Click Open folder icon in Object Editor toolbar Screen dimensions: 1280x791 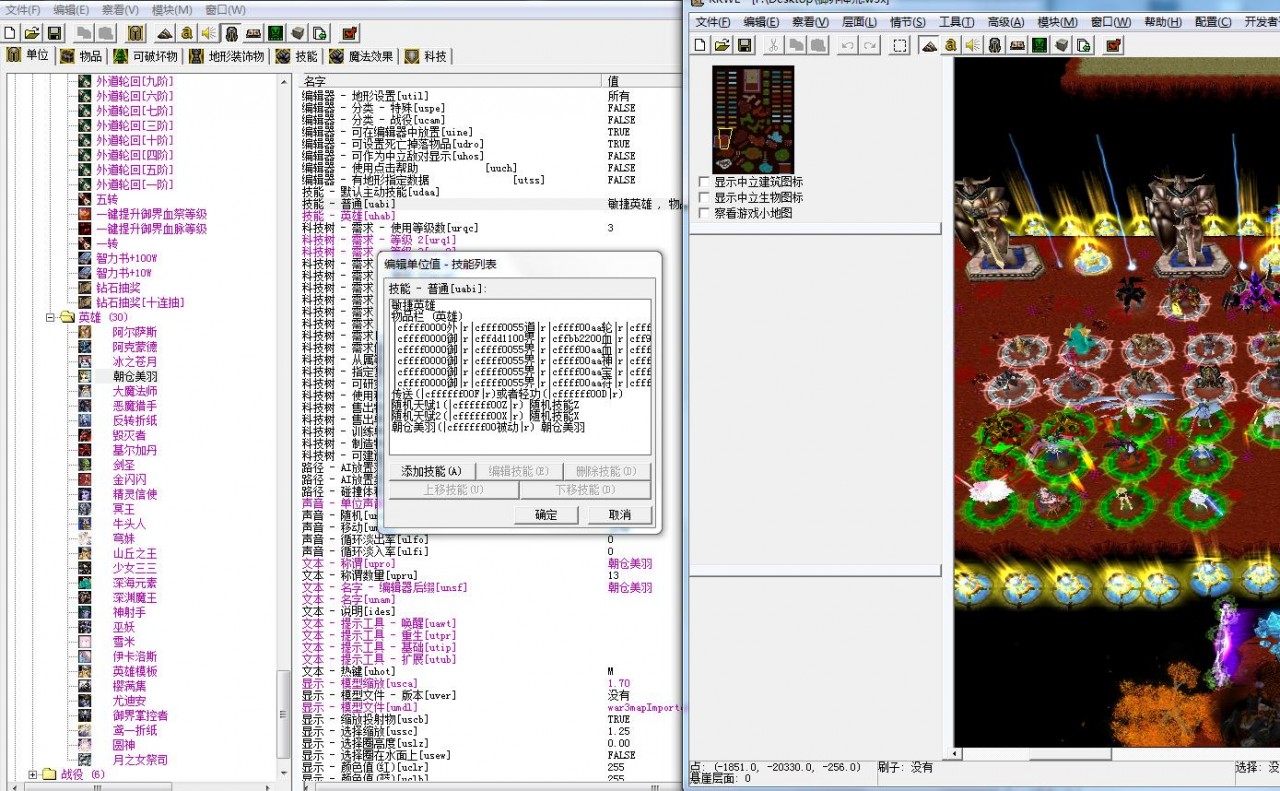point(32,33)
